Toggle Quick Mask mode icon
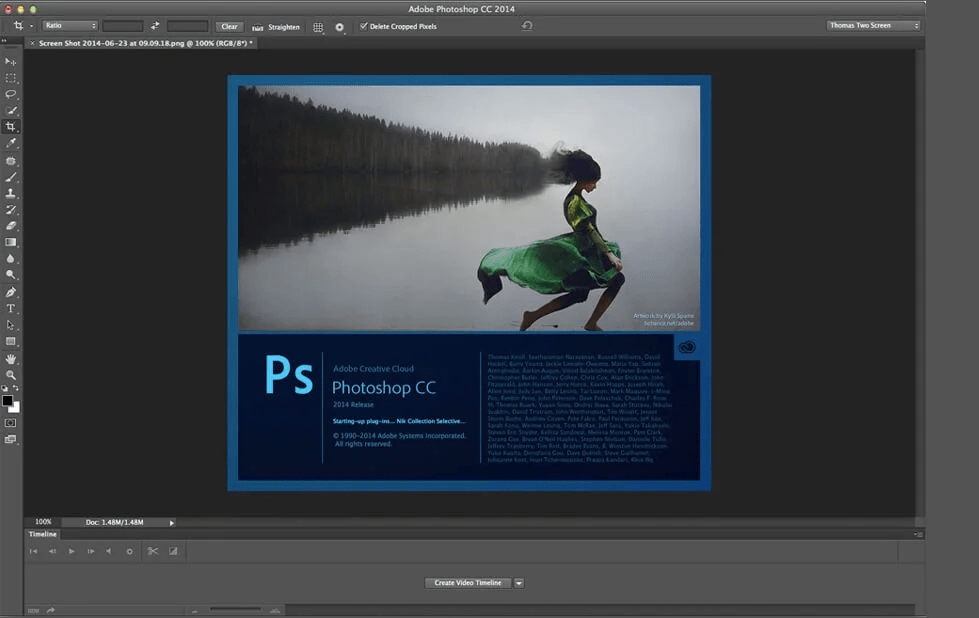 pyautogui.click(x=11, y=423)
